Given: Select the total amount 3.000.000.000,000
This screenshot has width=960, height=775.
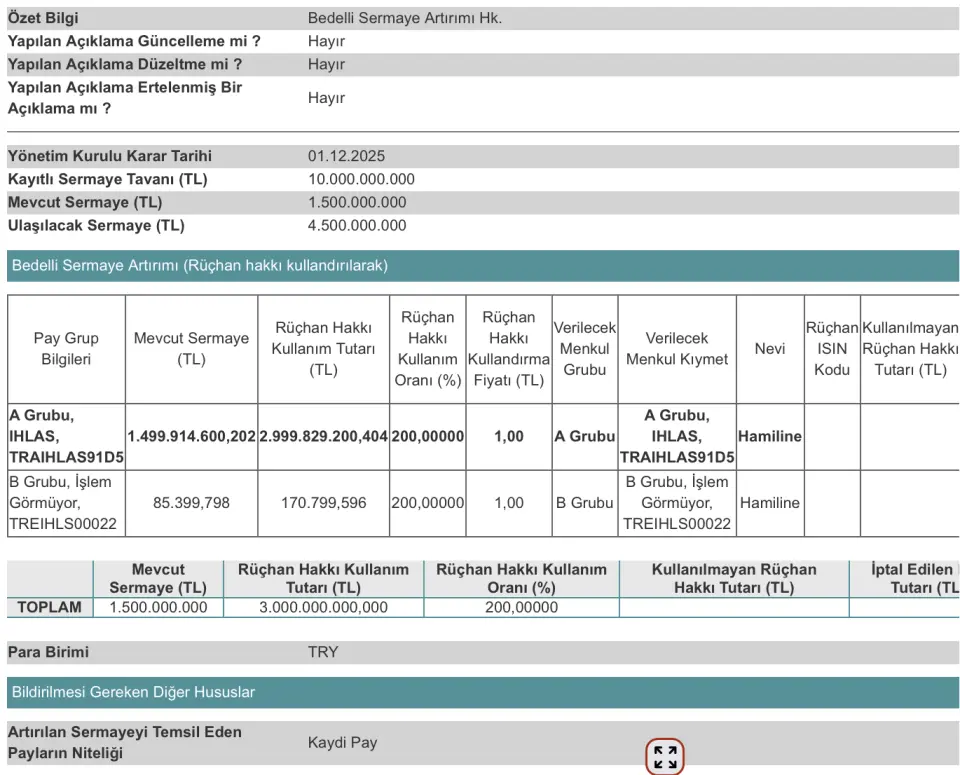Looking at the screenshot, I should coord(323,607).
